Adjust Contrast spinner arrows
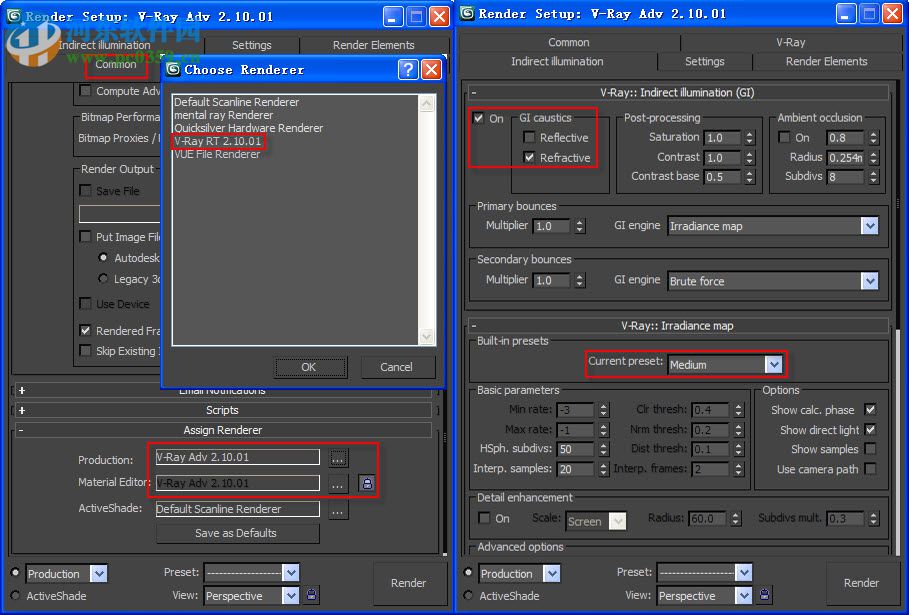 [750, 158]
